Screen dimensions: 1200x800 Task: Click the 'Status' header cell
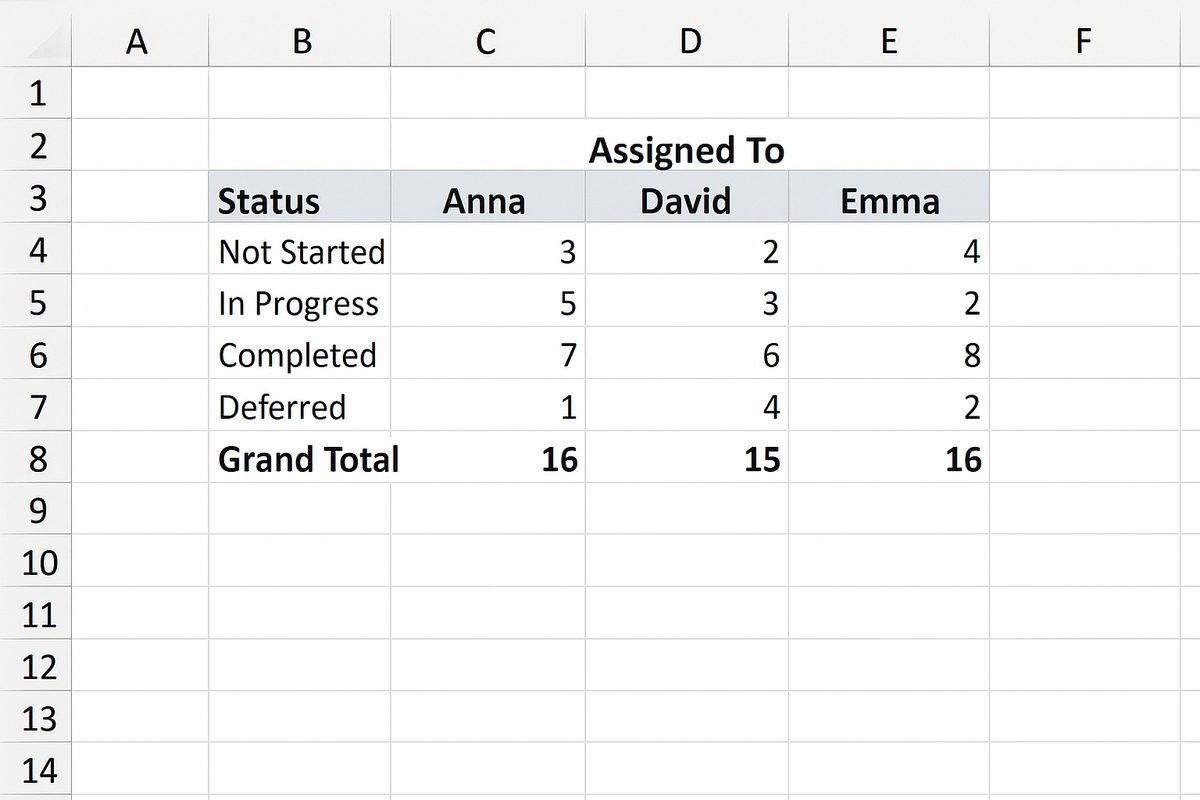[299, 197]
